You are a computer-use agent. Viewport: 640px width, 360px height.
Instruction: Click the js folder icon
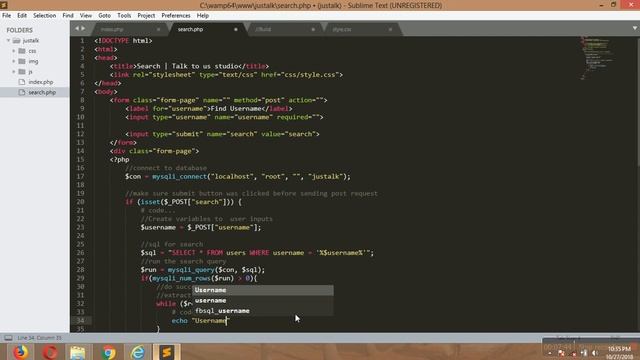click(22, 71)
